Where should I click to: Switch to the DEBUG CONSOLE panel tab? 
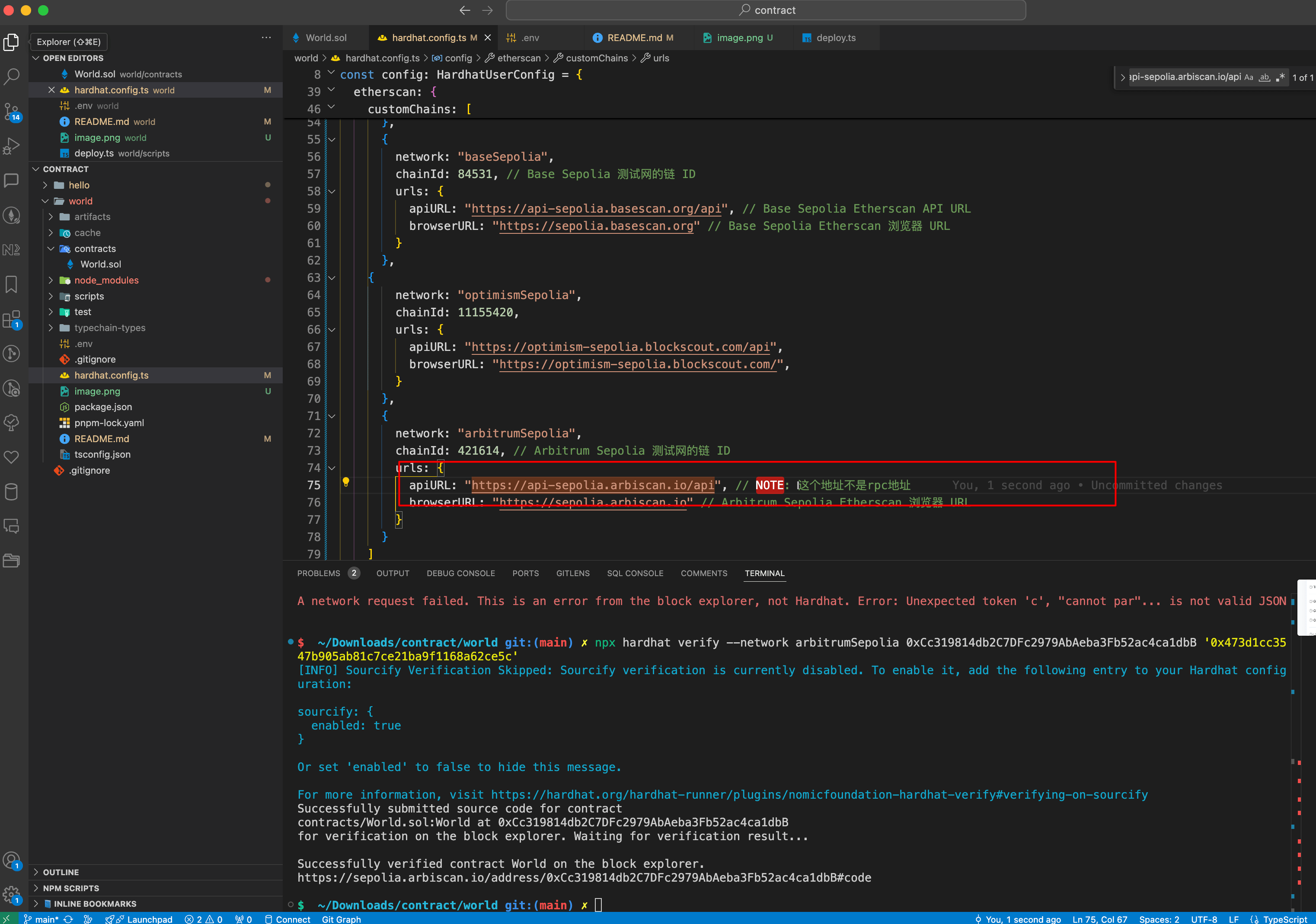461,574
